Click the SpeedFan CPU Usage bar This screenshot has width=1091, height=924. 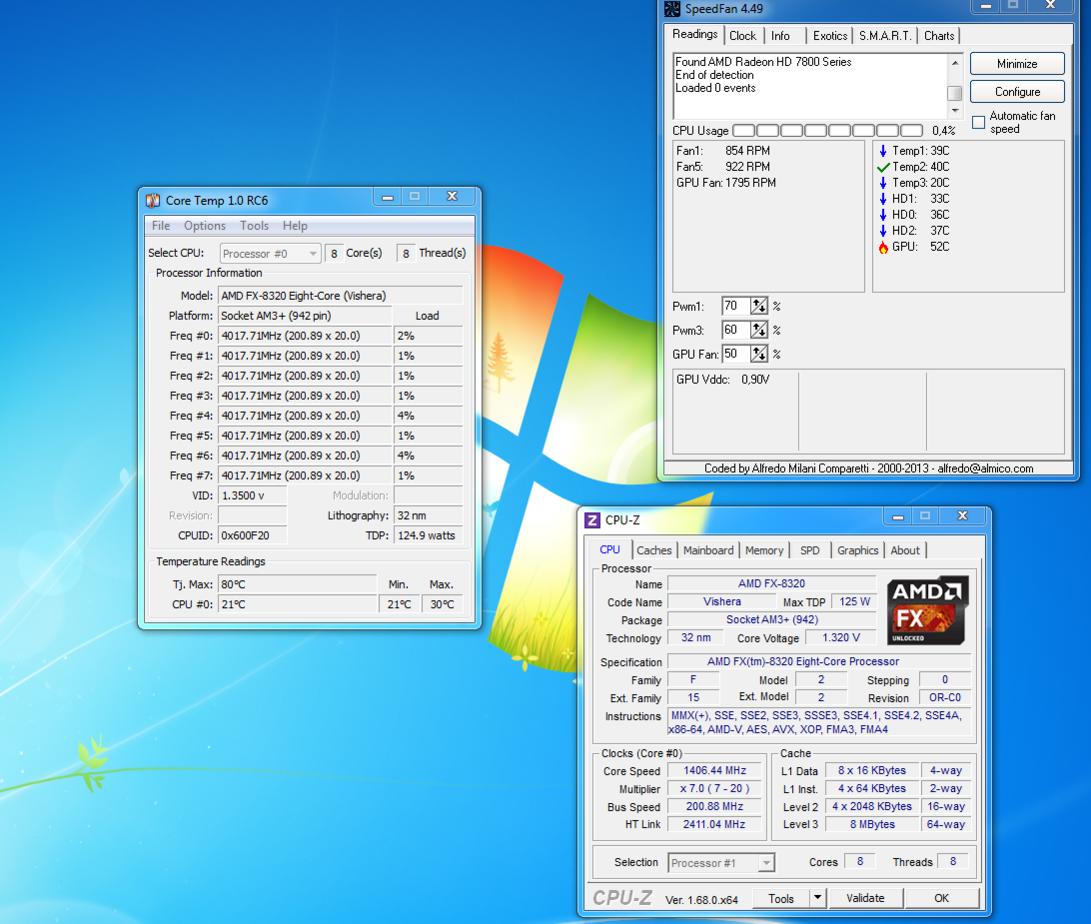(x=828, y=131)
